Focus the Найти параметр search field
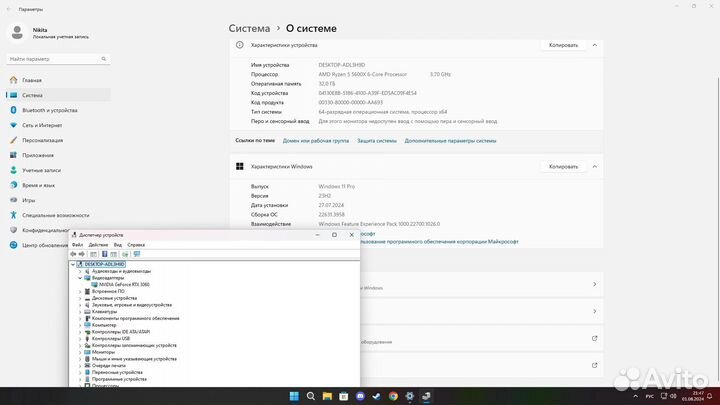 [58, 59]
